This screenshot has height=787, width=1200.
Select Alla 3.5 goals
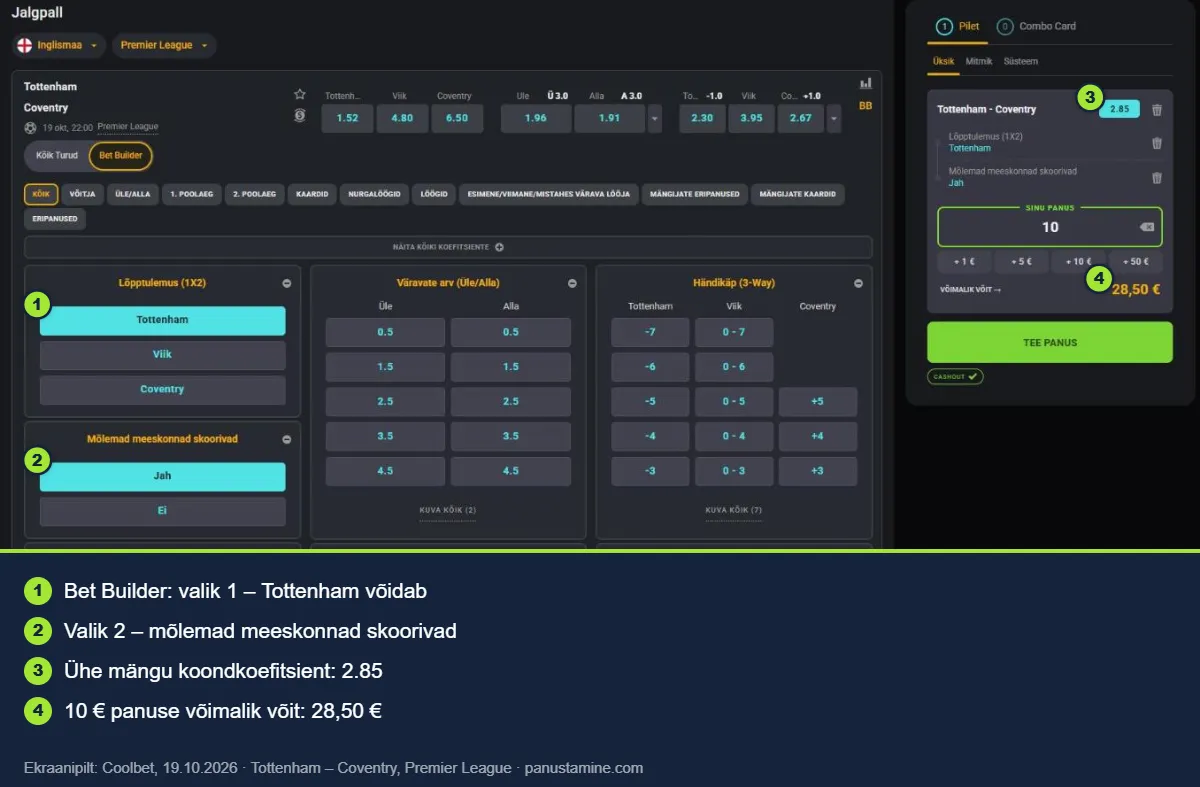tap(511, 437)
